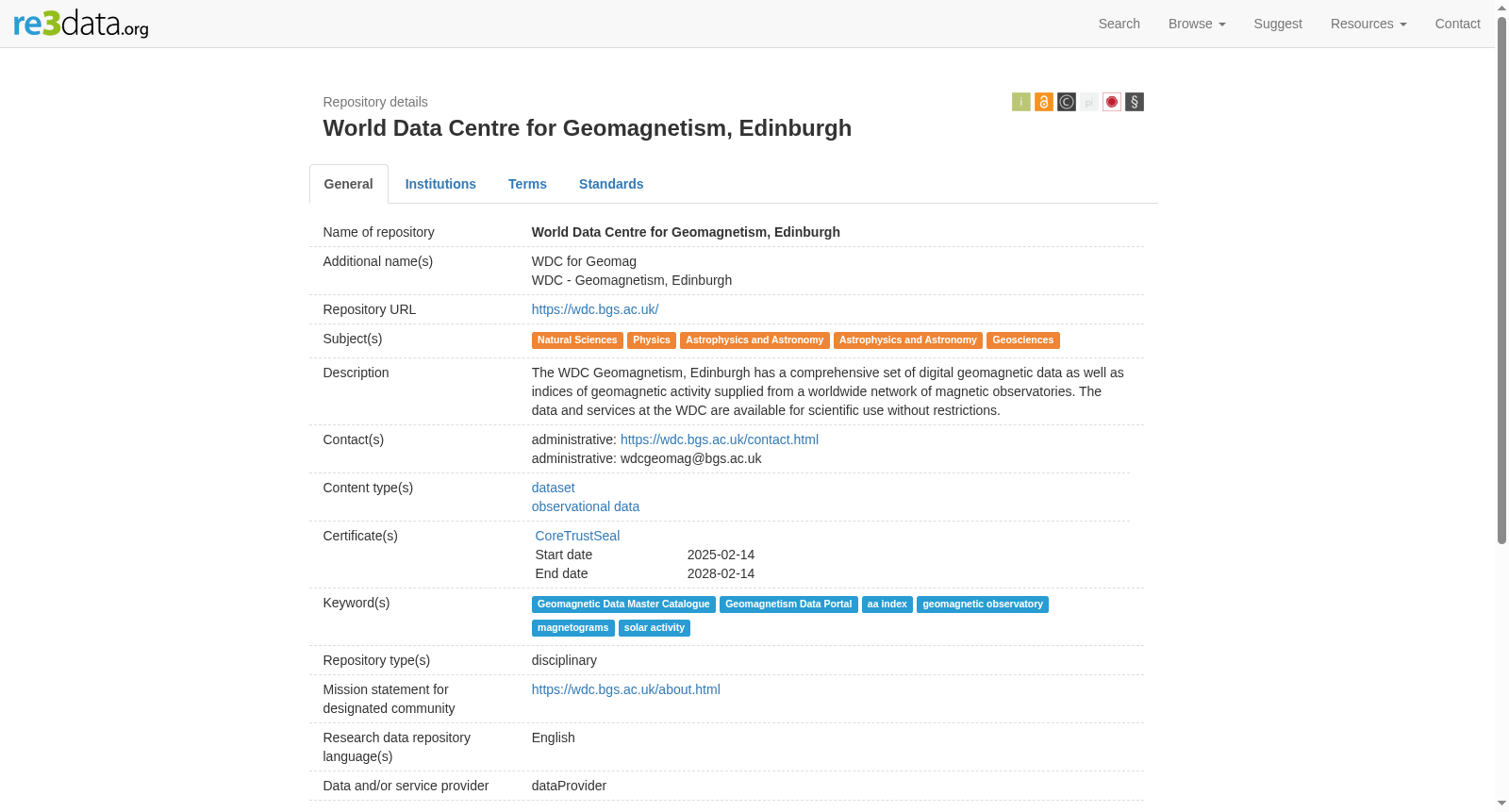Click the language value 'English'
The width and height of the screenshot is (1509, 812).
coord(554,737)
